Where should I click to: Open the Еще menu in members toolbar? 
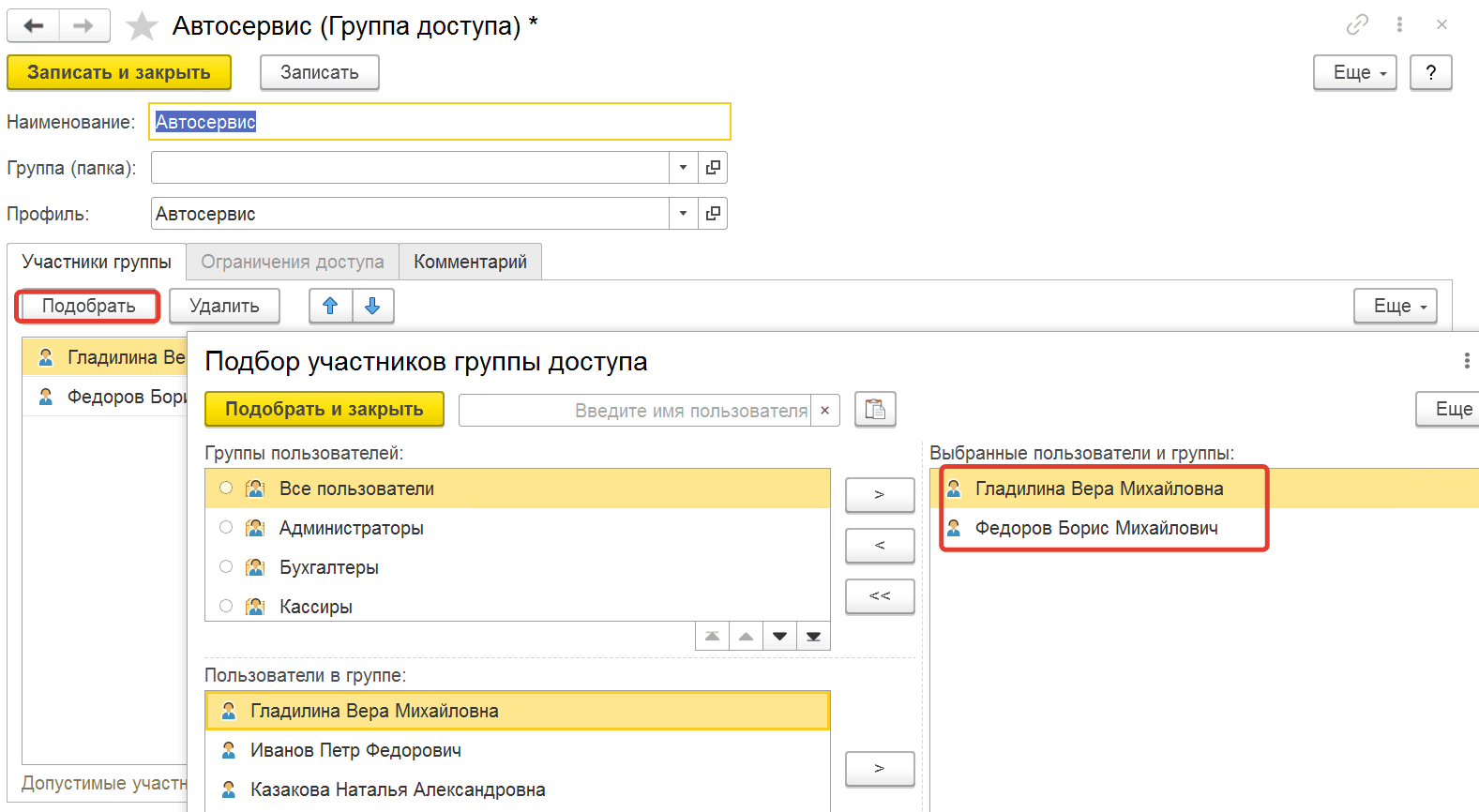pos(1396,306)
